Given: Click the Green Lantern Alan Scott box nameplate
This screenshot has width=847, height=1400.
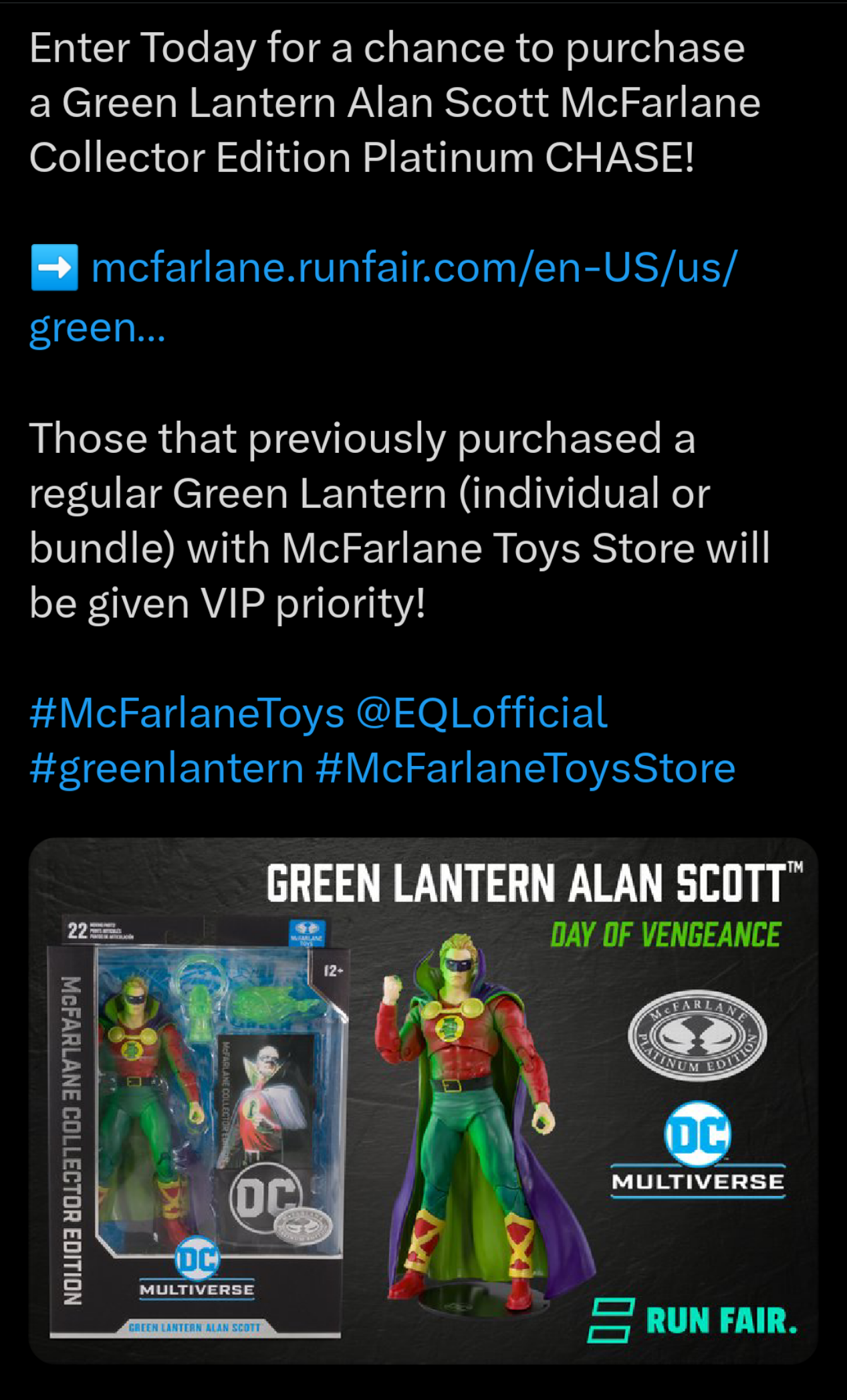Looking at the screenshot, I should [x=194, y=1327].
